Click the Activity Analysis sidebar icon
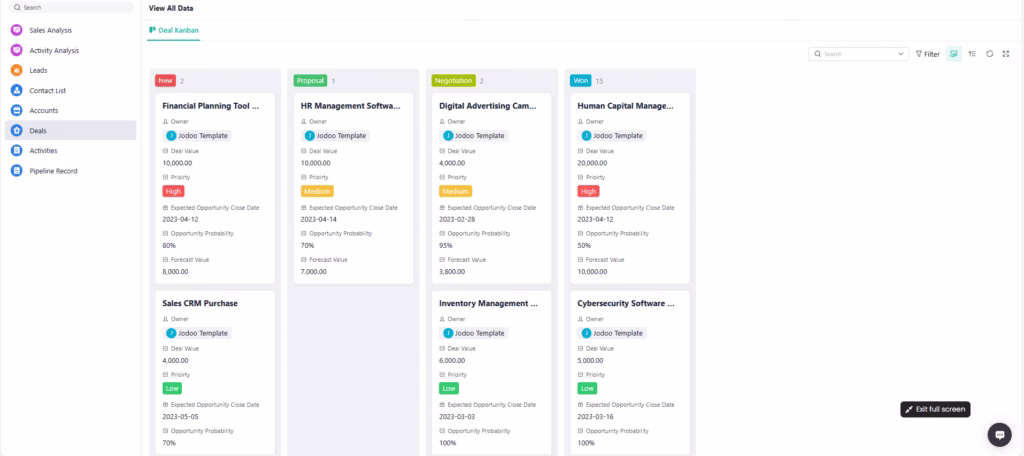 [x=16, y=50]
